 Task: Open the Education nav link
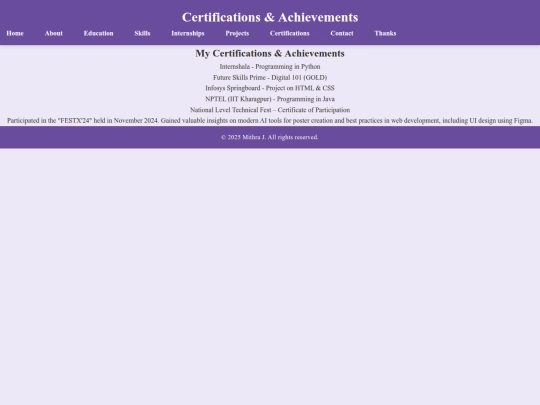[98, 33]
